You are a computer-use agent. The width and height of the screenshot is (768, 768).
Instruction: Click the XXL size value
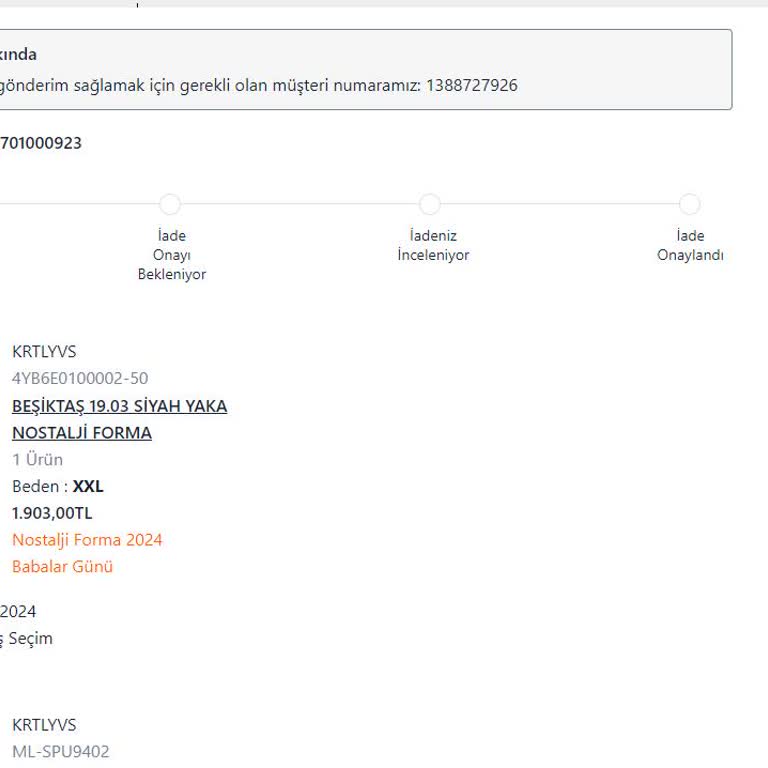[88, 487]
